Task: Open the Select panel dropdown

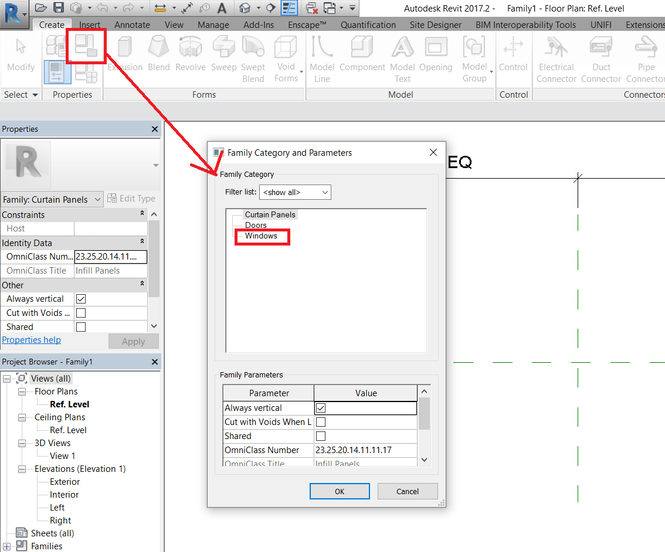Action: click(x=20, y=95)
